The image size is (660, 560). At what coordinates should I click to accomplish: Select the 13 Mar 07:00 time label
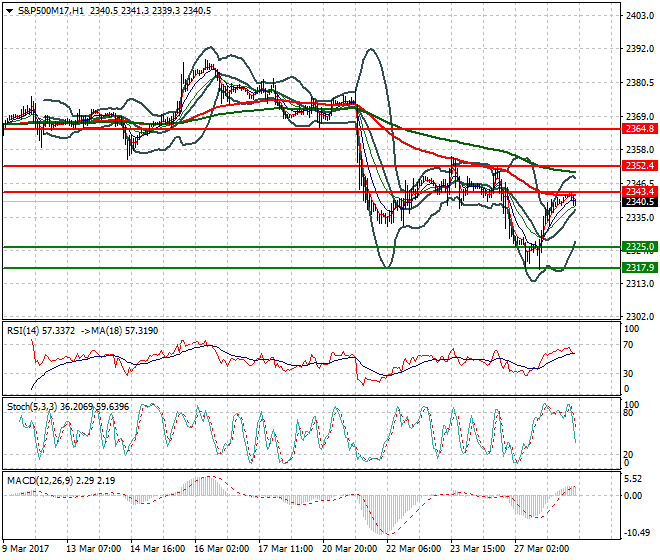[93, 549]
